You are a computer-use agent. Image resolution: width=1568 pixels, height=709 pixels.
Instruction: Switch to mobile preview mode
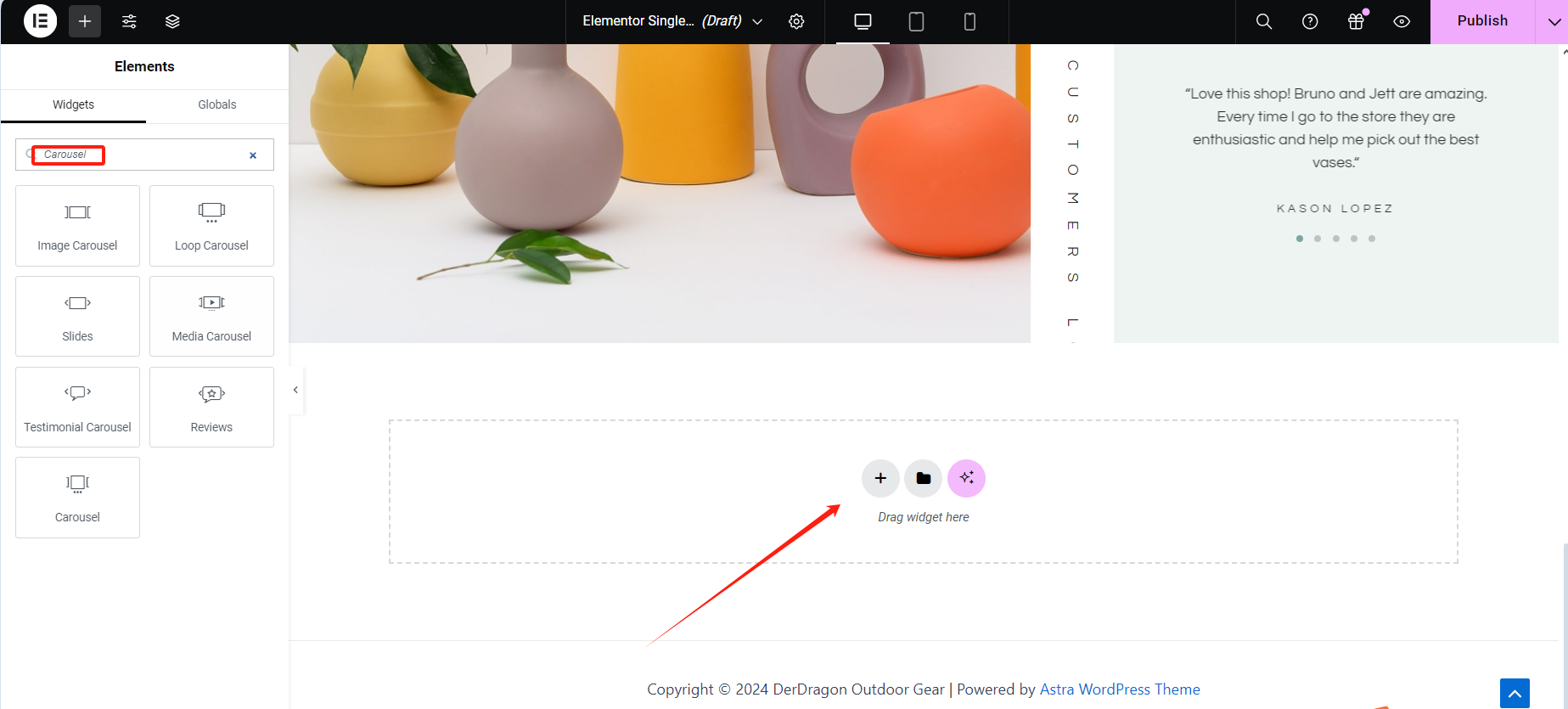click(969, 21)
